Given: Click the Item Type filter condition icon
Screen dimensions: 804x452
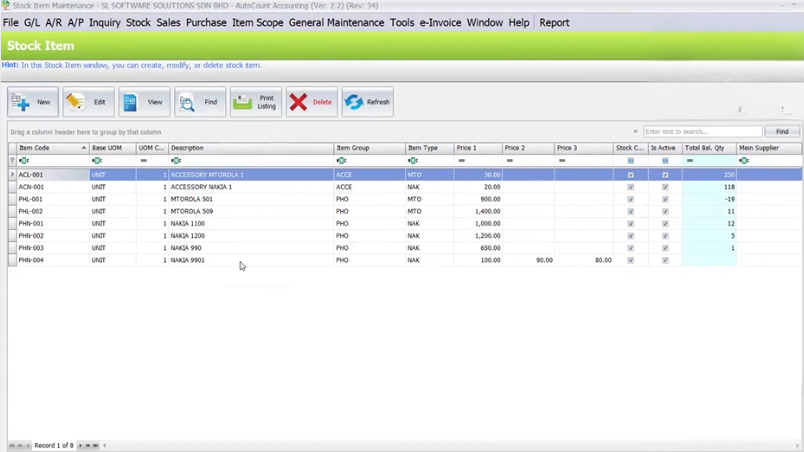Looking at the screenshot, I should (413, 160).
